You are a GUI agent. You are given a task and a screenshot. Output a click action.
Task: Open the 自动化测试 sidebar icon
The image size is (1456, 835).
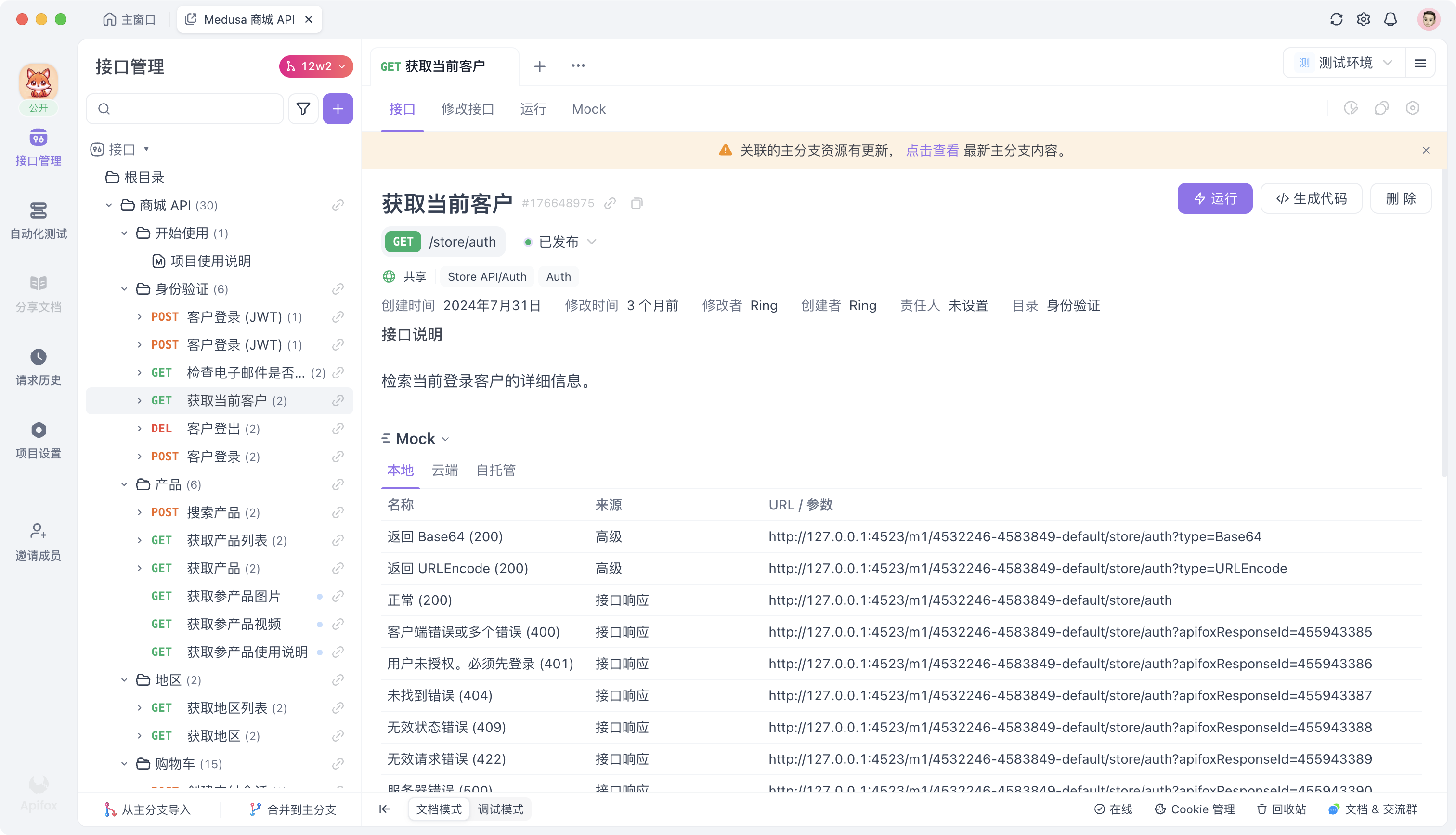pyautogui.click(x=38, y=220)
